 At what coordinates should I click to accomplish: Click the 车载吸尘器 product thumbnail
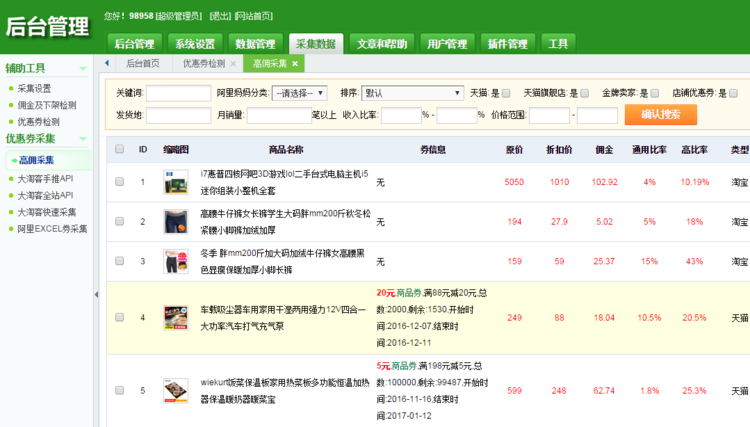(x=176, y=318)
